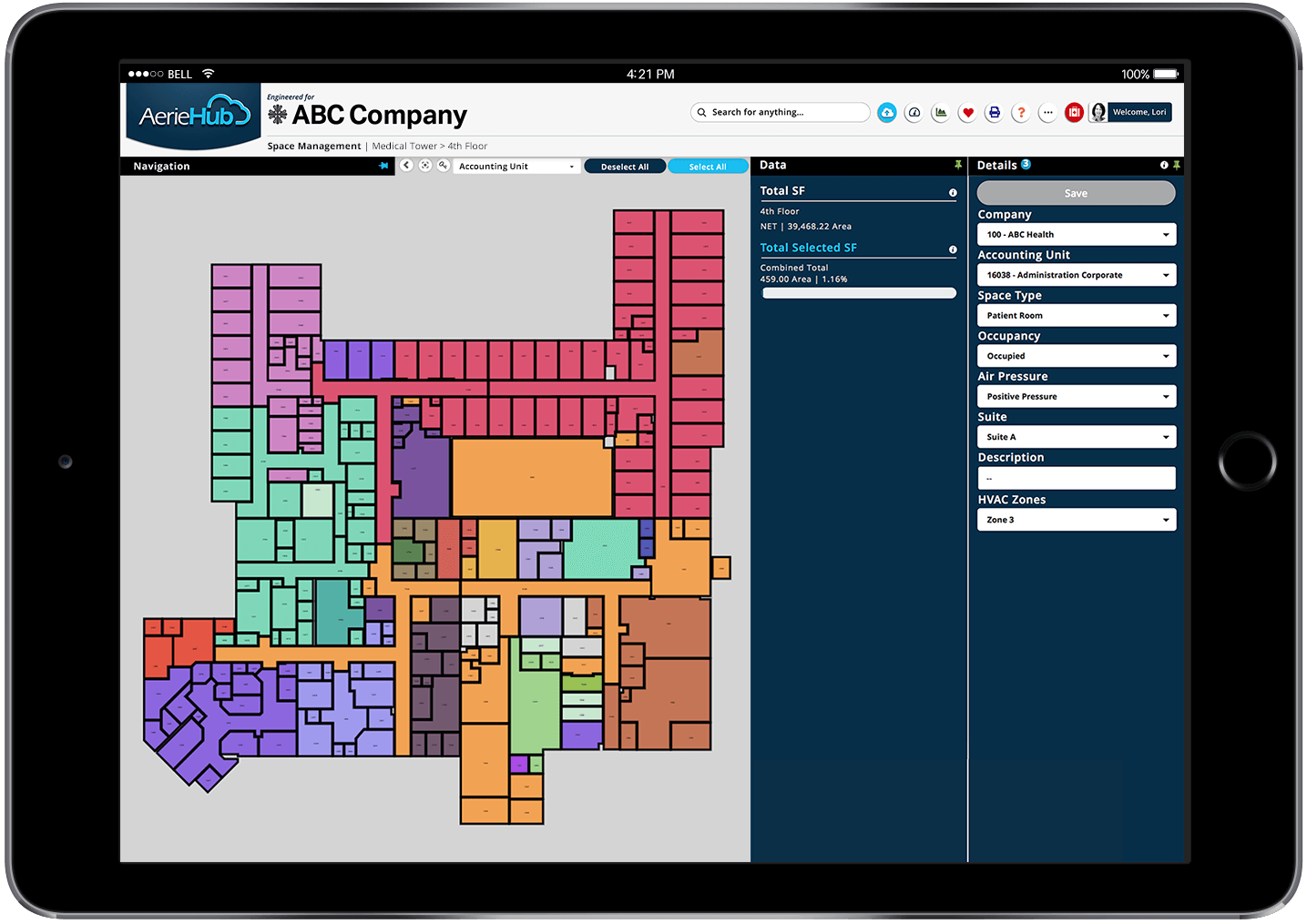Open the HVAC Zones dropdown showing Zone 3
This screenshot has width=1307, height=924.
coord(1076,519)
